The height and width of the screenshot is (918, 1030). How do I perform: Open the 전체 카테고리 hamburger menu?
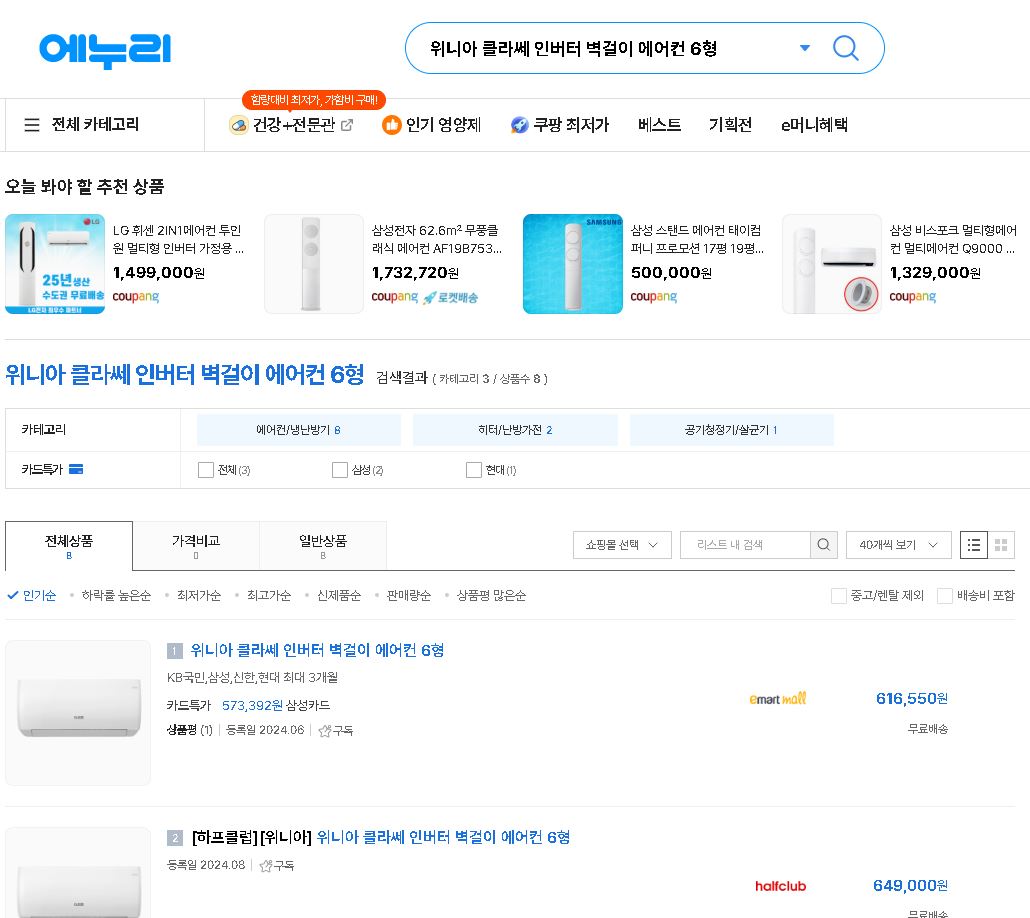click(32, 125)
